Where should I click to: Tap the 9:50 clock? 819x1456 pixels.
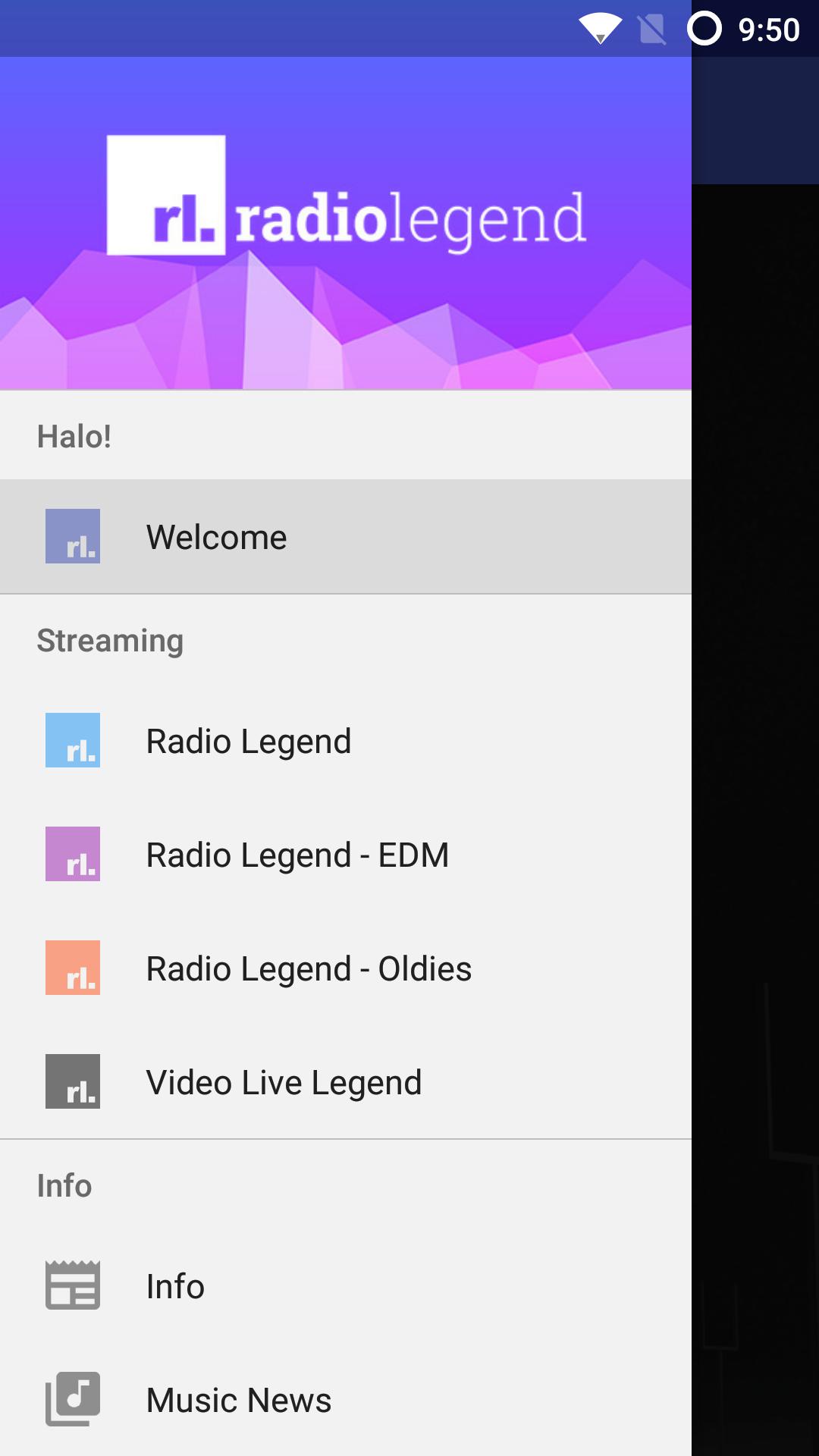coord(769,30)
